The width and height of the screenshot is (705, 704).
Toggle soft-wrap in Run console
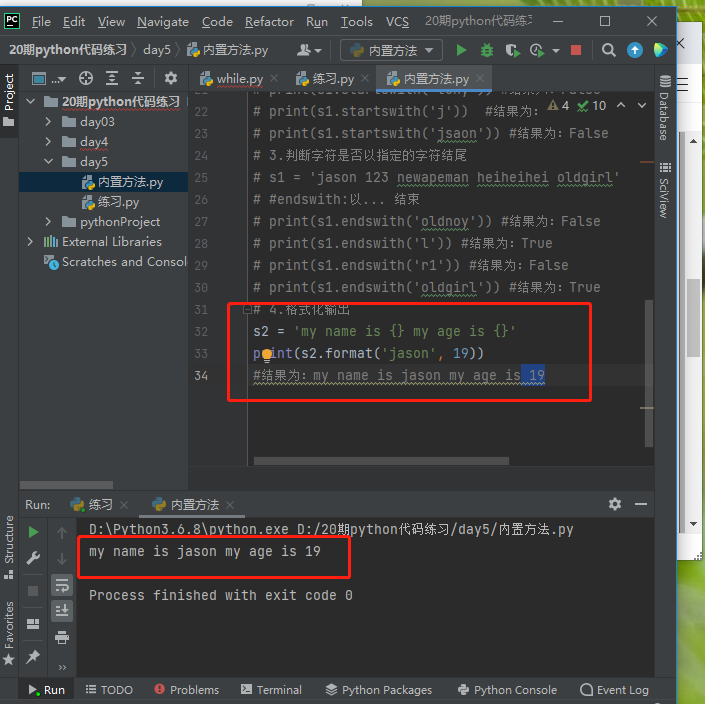click(62, 585)
